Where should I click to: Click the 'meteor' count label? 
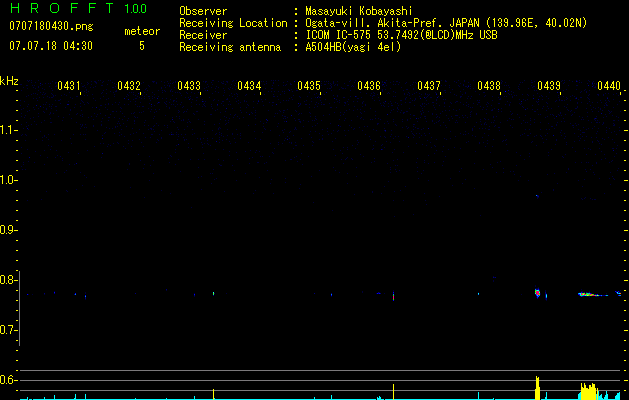pos(142,31)
